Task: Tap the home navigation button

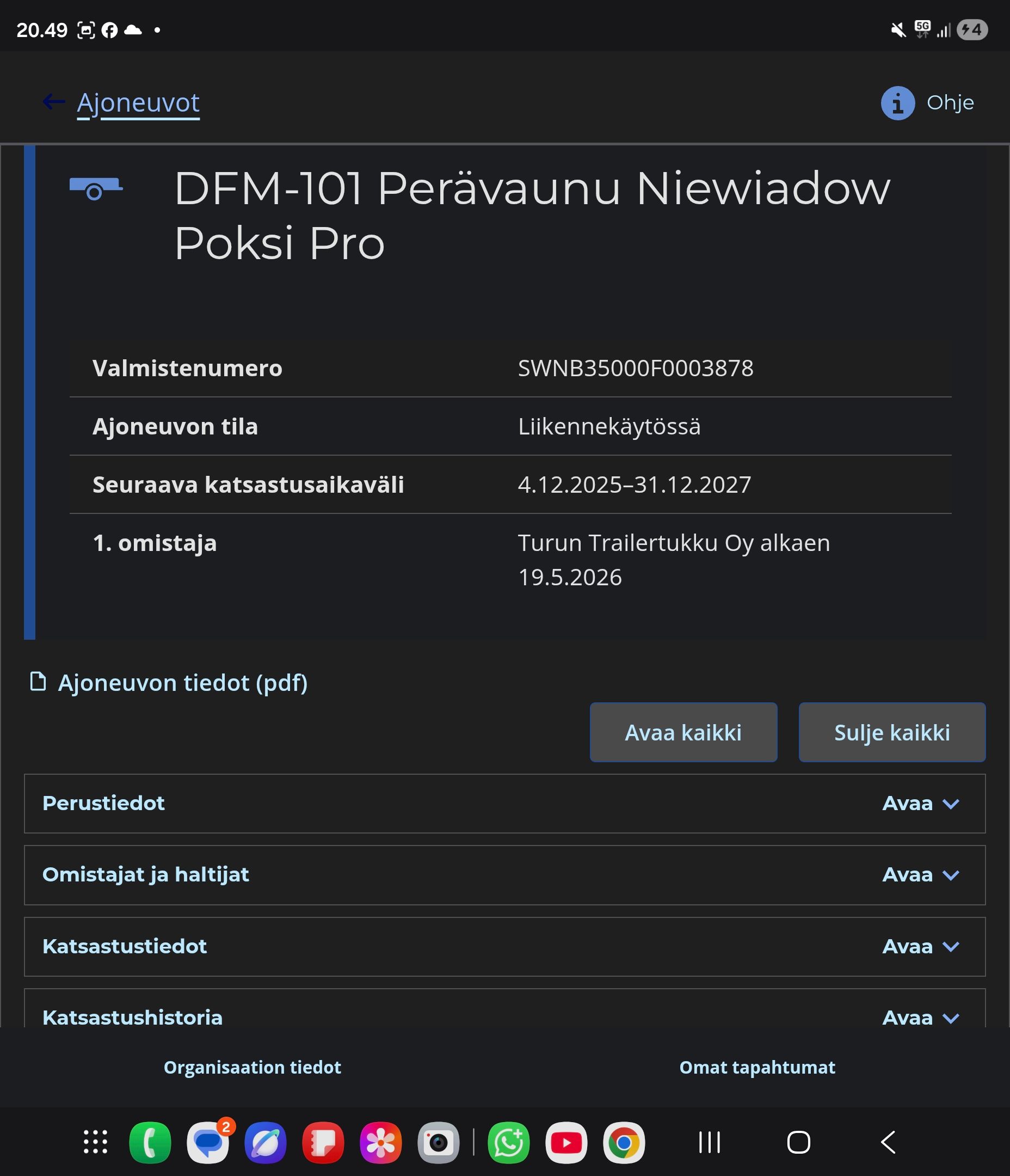Action: (x=798, y=1142)
